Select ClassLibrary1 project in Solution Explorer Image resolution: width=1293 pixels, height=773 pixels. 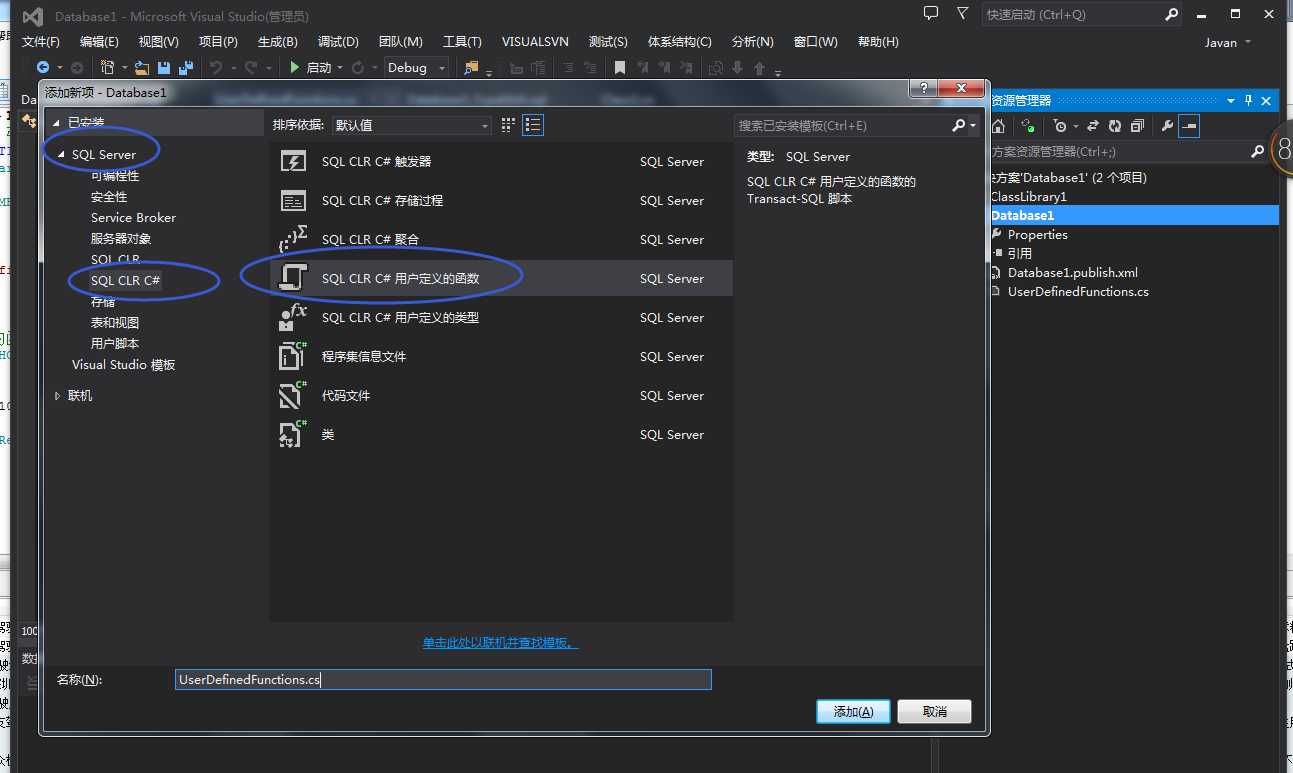pyautogui.click(x=1028, y=197)
